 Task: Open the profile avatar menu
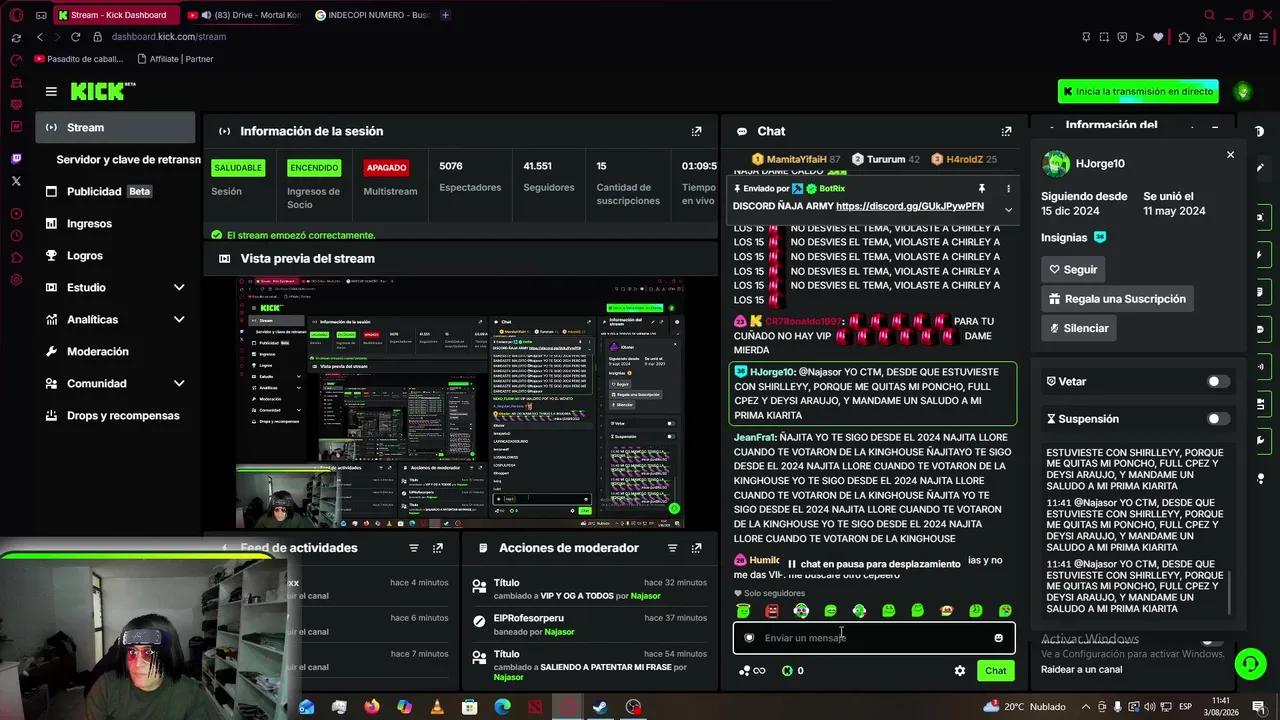tap(1243, 91)
